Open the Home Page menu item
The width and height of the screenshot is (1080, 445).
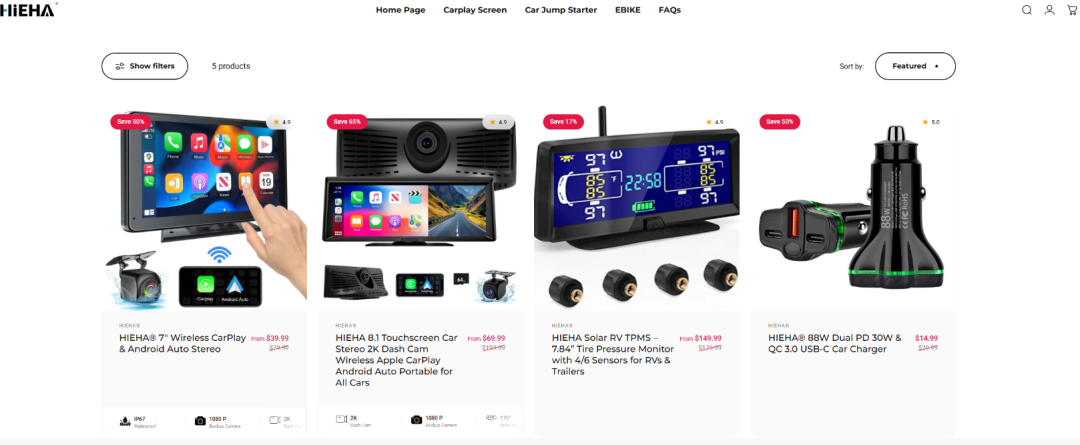pyautogui.click(x=400, y=10)
